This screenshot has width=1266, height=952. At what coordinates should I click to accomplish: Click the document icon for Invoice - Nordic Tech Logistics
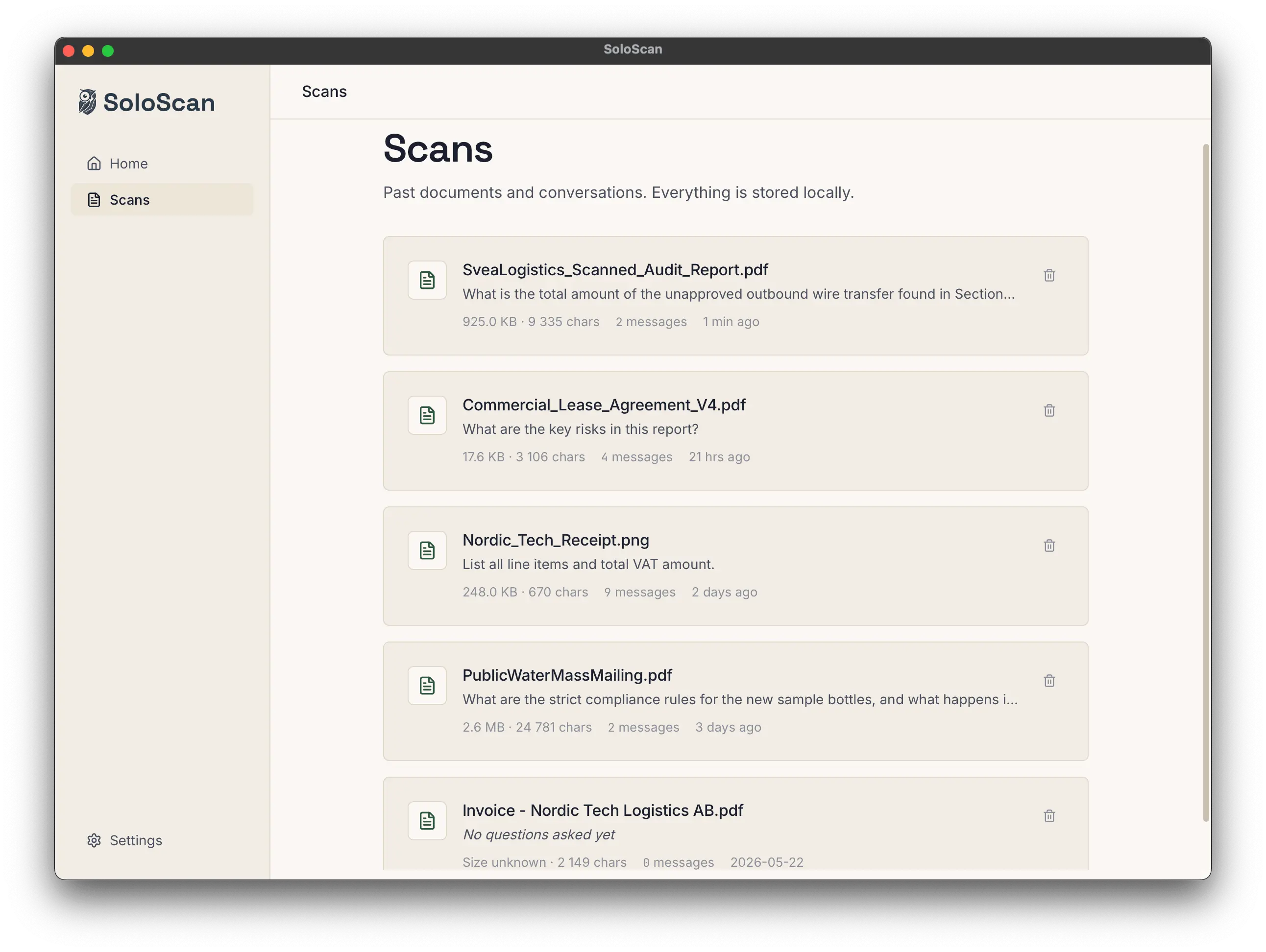(427, 820)
